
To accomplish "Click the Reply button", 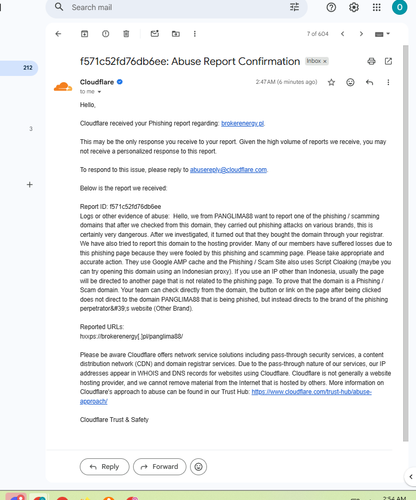I will 104,467.
